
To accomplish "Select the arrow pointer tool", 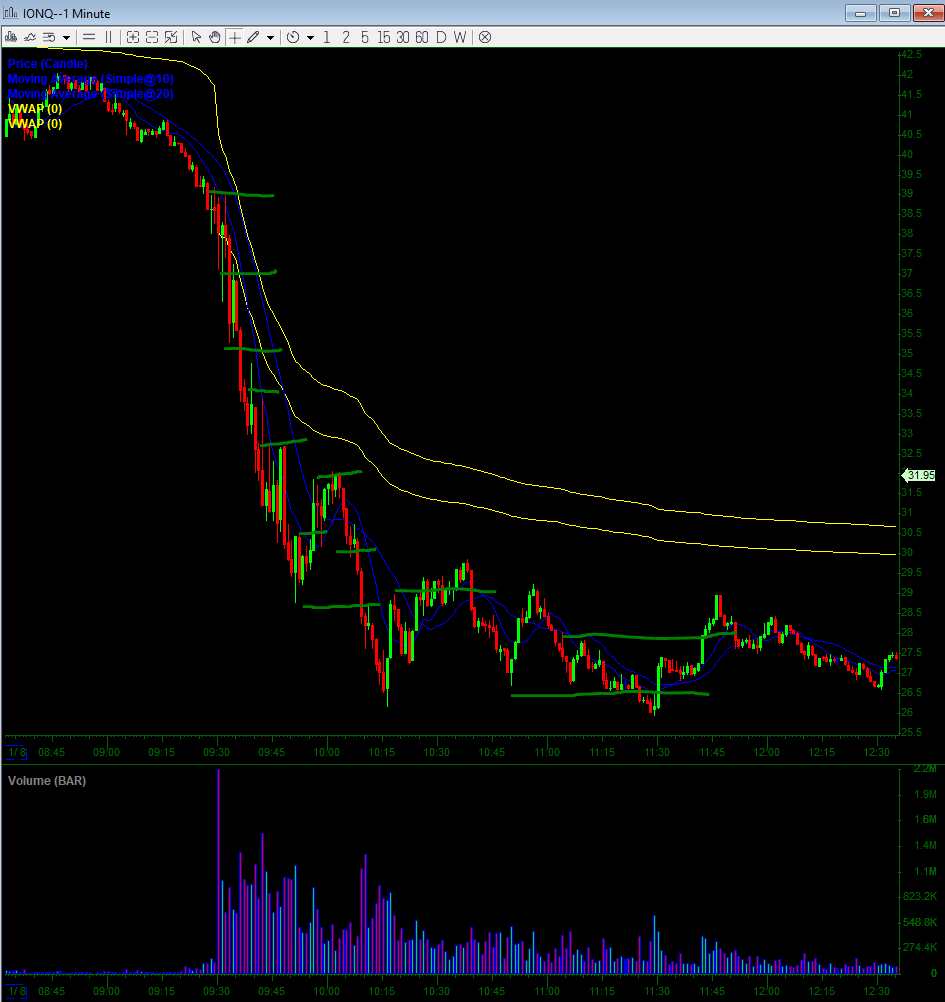I will 196,37.
